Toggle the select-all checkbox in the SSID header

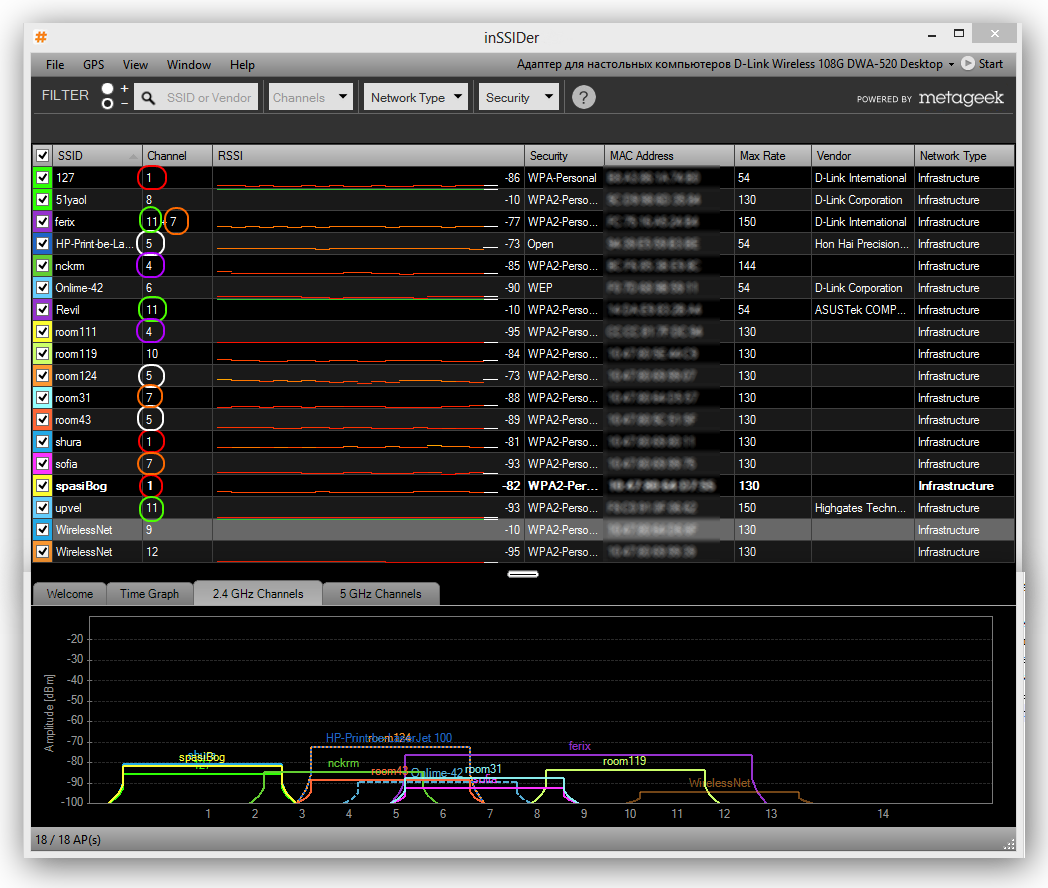[43, 156]
